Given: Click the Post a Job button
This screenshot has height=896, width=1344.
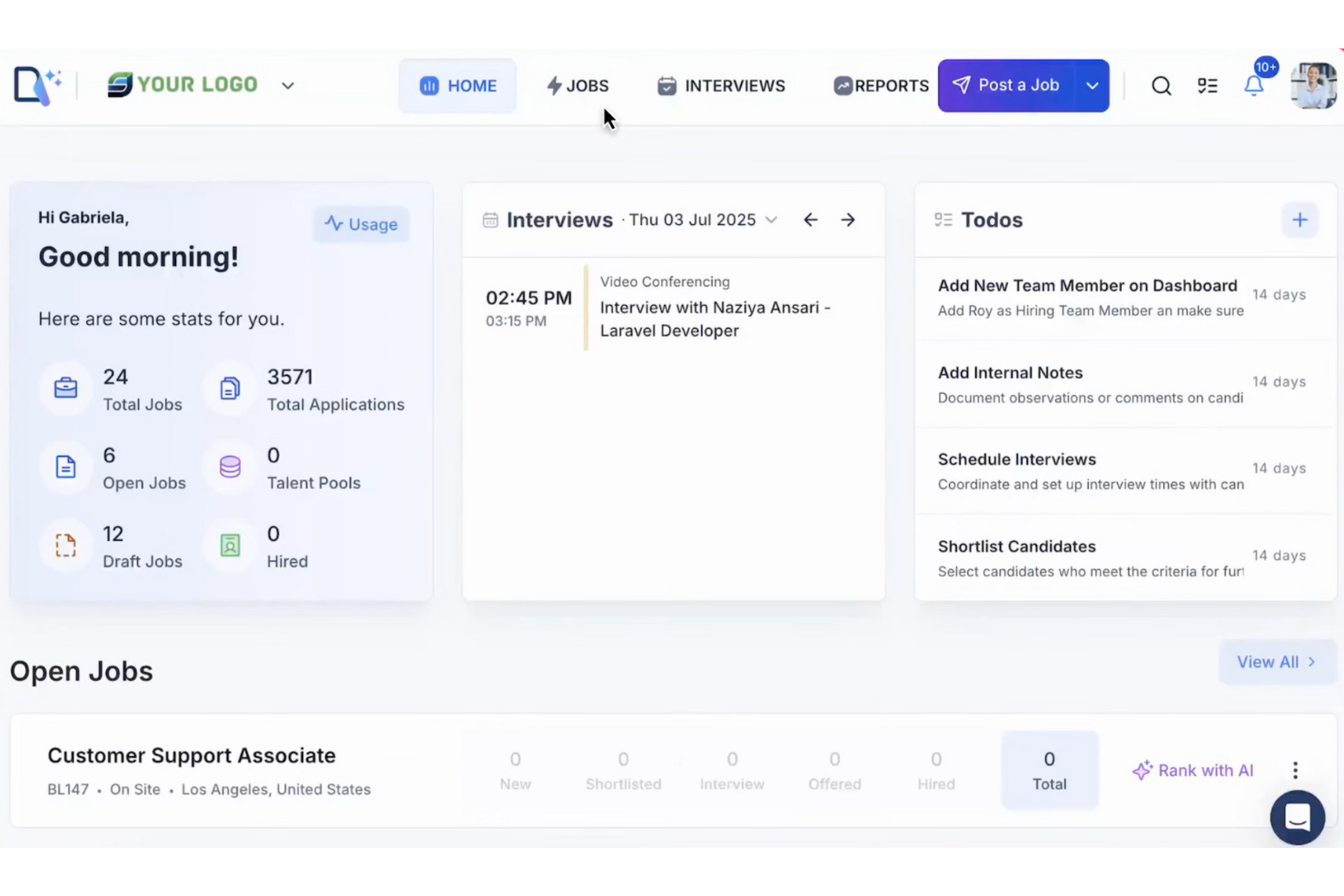Looking at the screenshot, I should point(1006,84).
